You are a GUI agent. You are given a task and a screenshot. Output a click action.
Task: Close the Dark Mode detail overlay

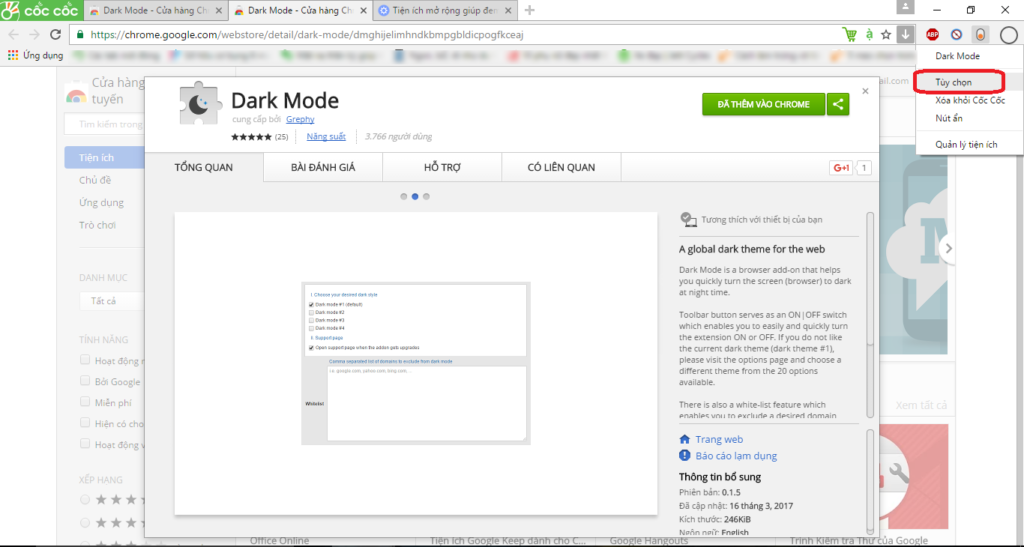coord(866,91)
